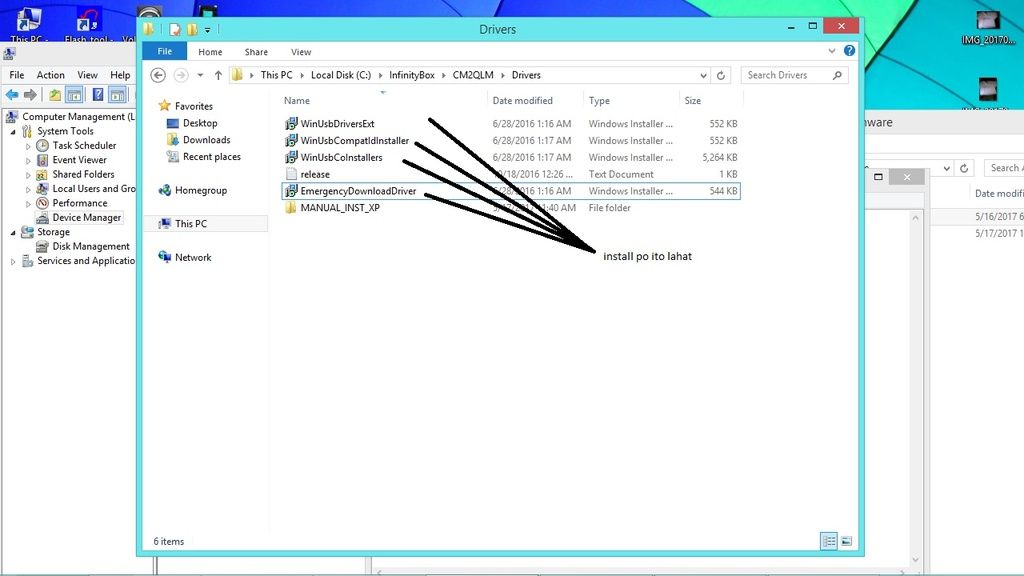Refresh the Drivers folder view
This screenshot has height=576, width=1024.
[721, 75]
